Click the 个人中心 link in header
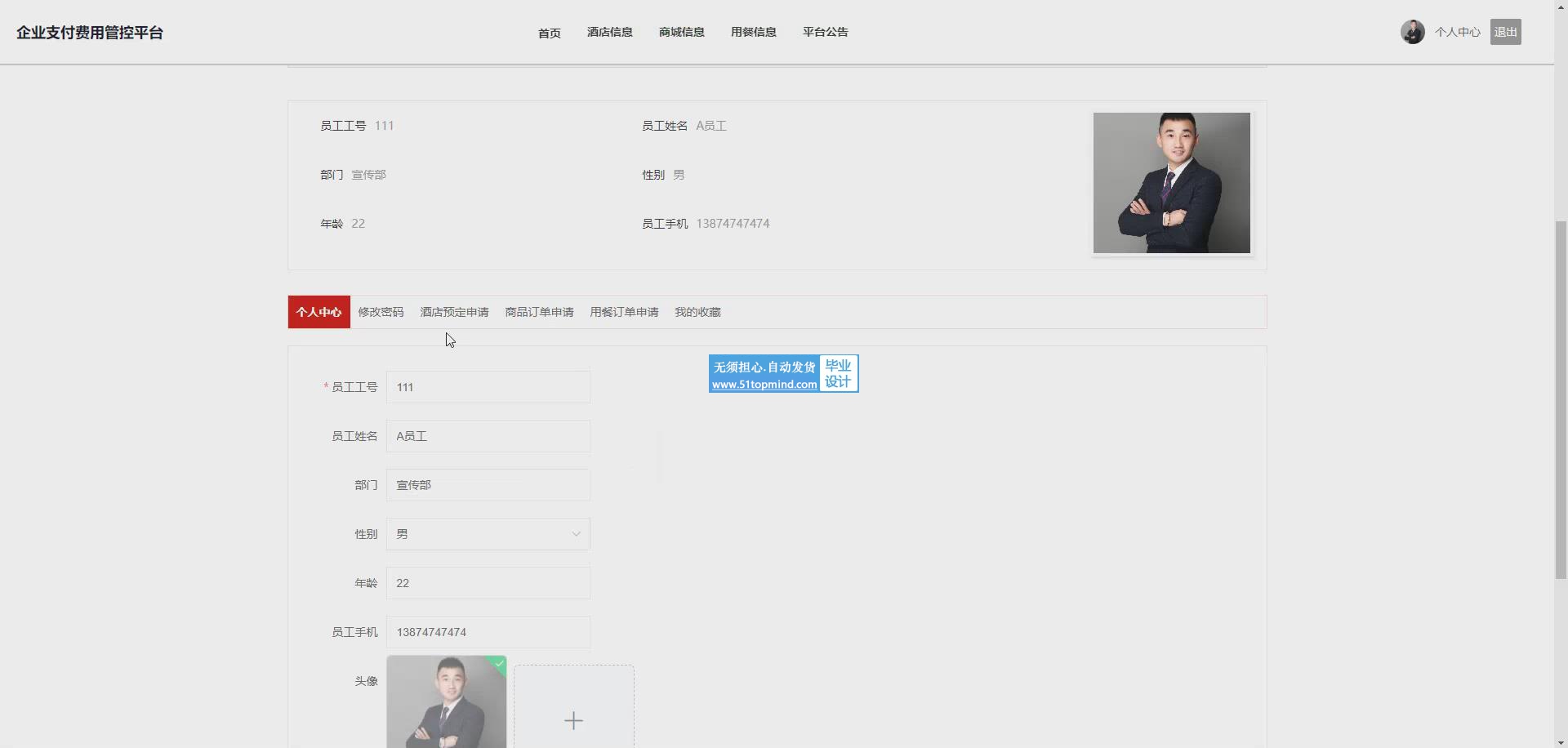1568x748 pixels. [x=1457, y=32]
